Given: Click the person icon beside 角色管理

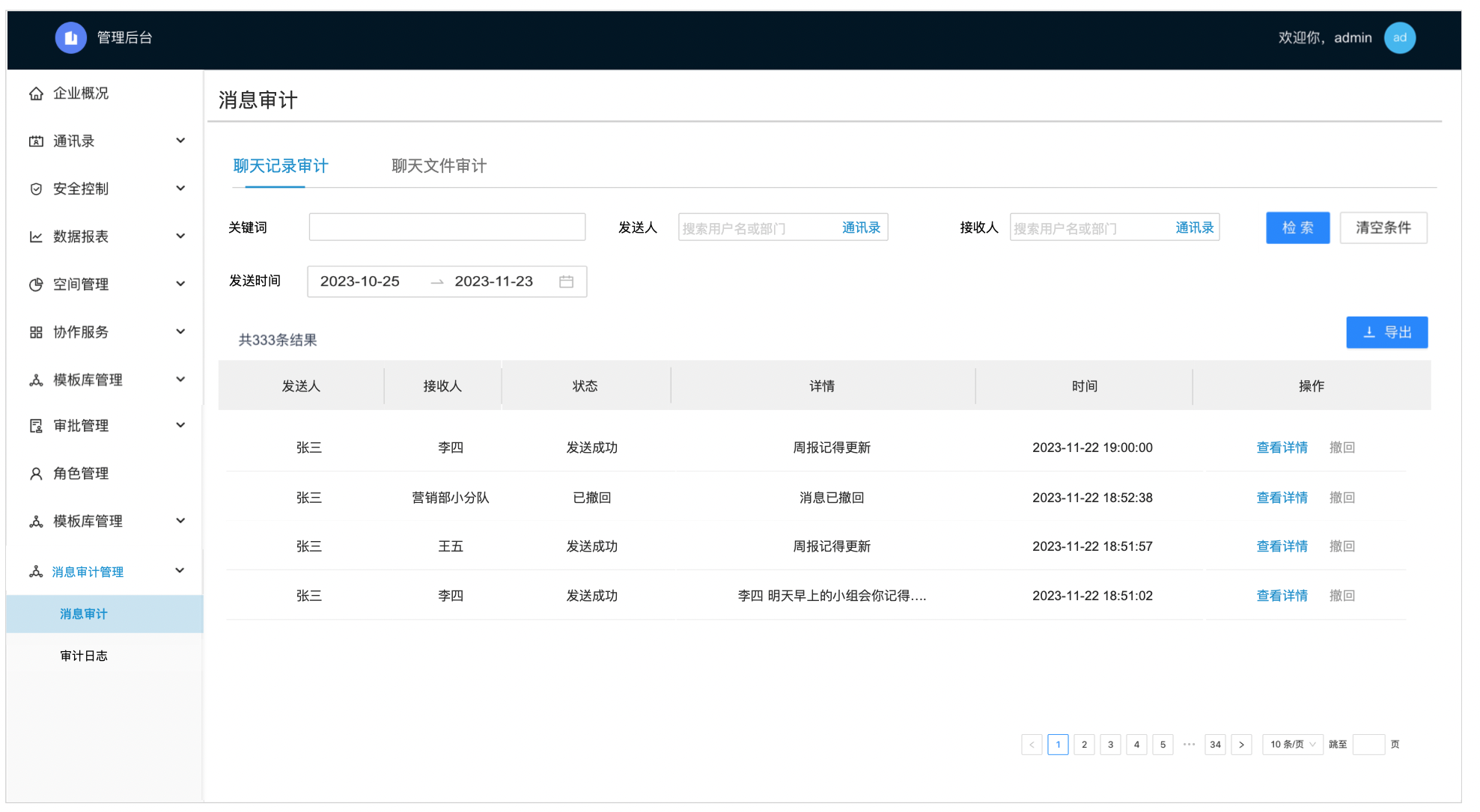Looking at the screenshot, I should point(36,474).
